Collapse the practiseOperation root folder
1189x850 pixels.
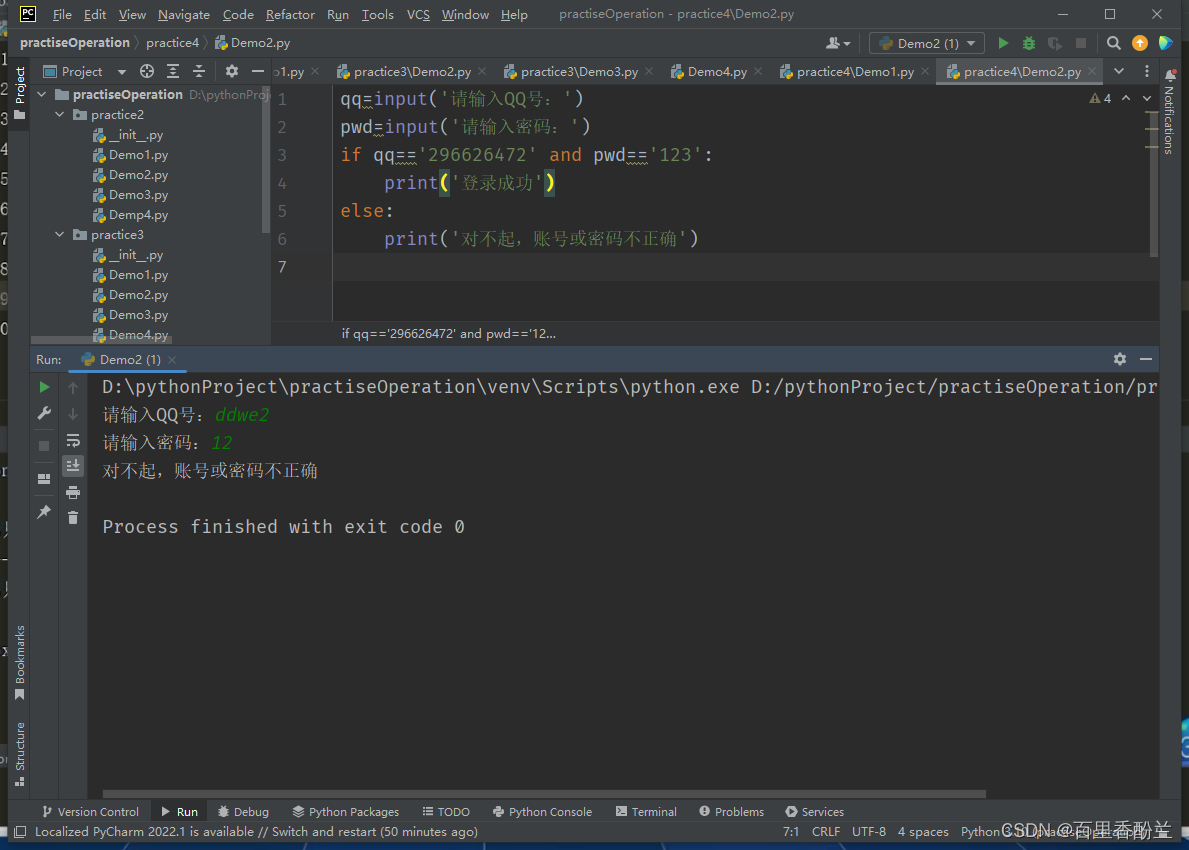coord(42,94)
